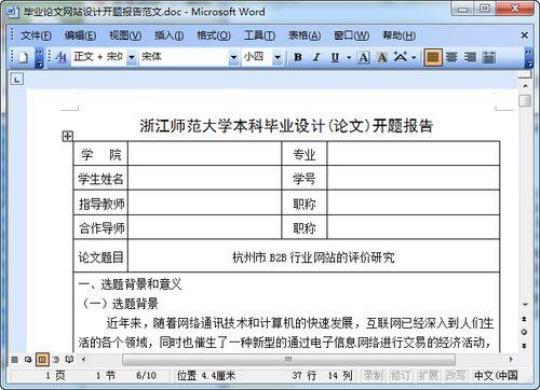540x390 pixels.
Task: Click the heading 一、选题背景和意义
Action: (130, 284)
